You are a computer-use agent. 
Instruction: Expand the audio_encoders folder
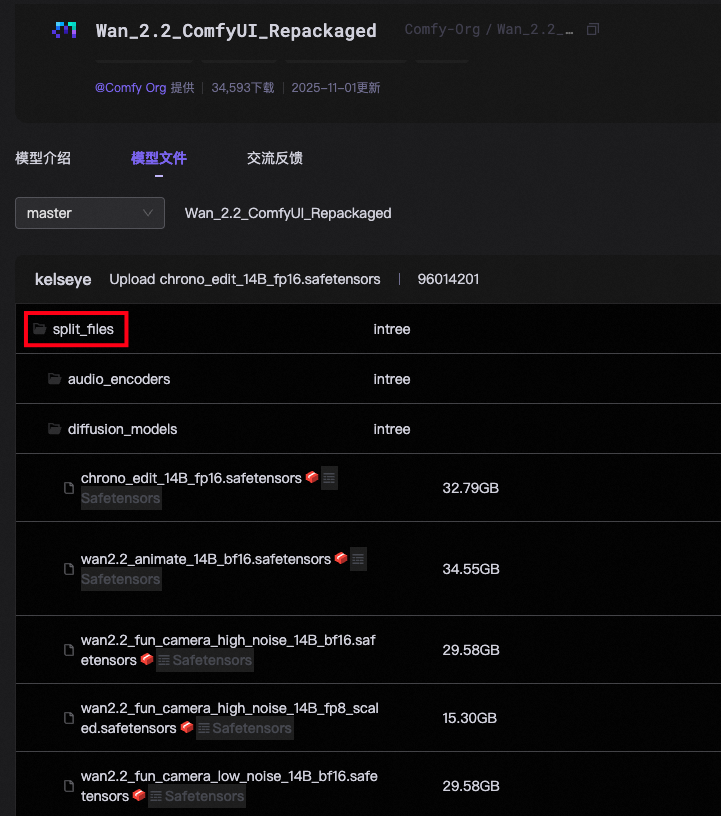[x=118, y=379]
